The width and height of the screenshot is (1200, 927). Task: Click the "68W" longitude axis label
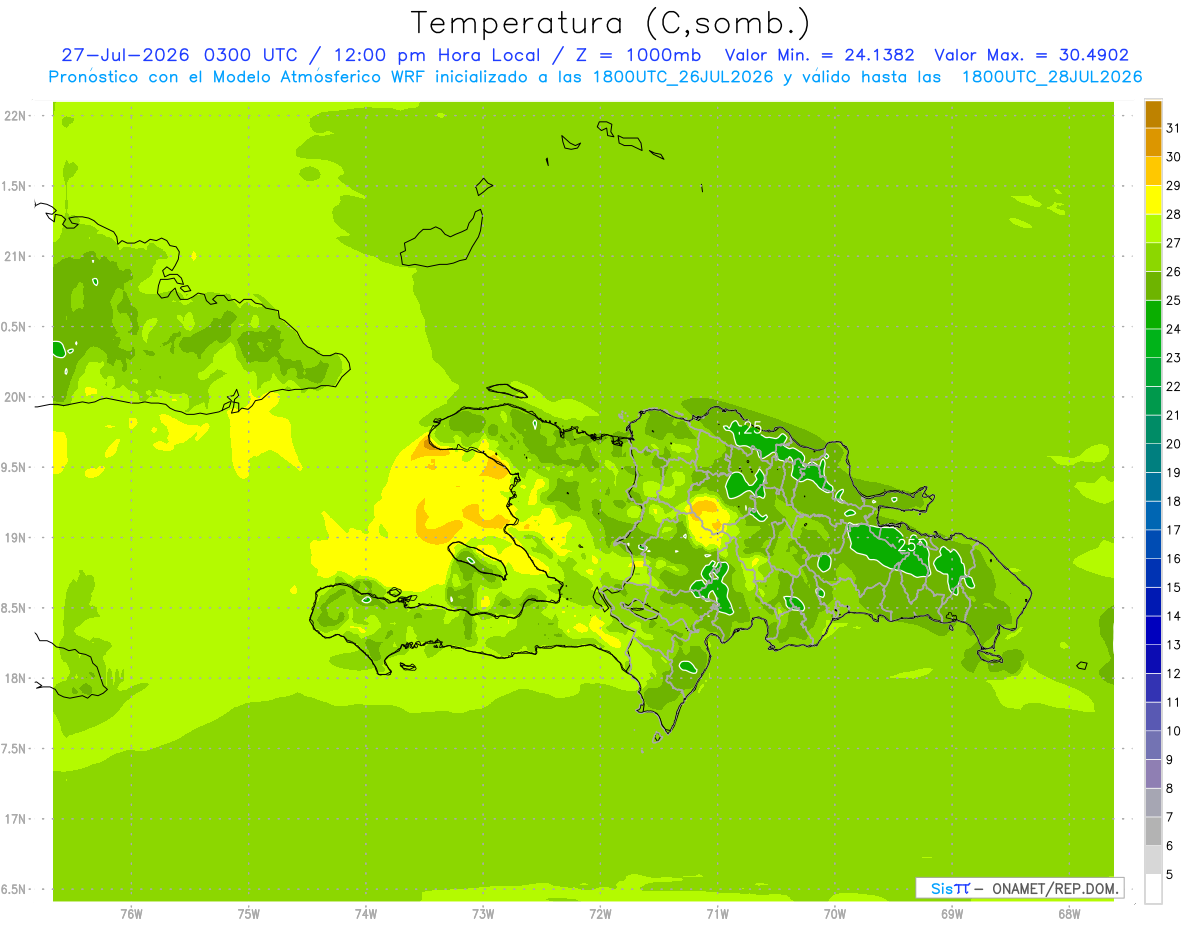point(1069,914)
